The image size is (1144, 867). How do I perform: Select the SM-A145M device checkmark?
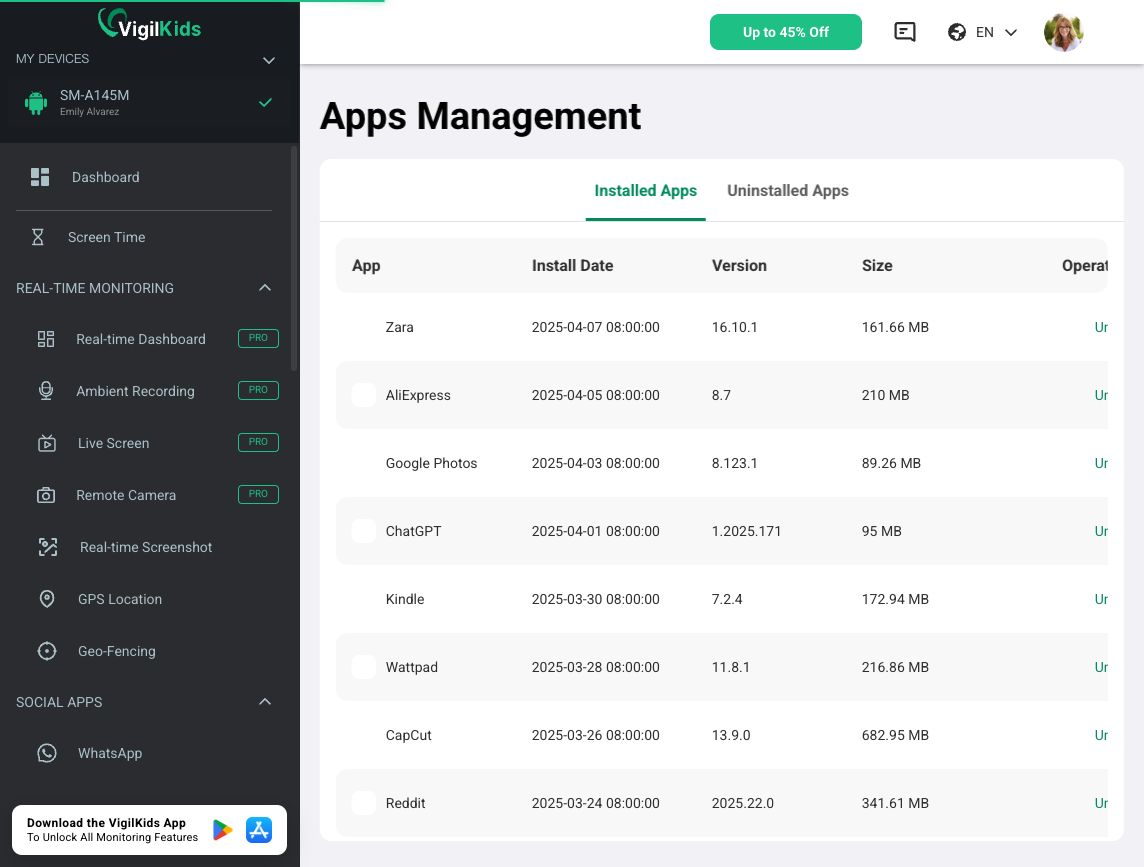pos(266,102)
